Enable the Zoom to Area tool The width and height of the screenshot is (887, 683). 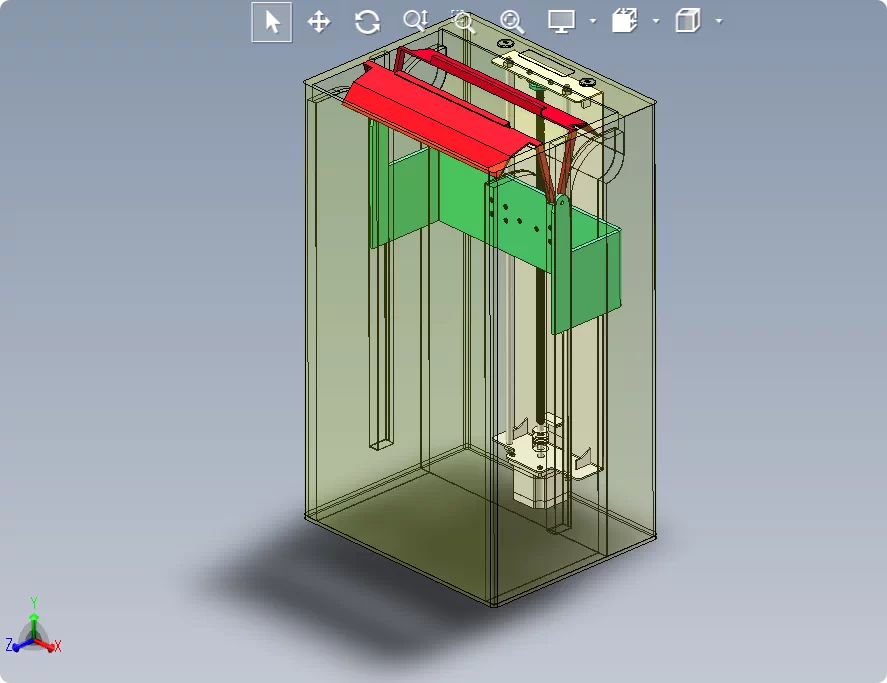click(463, 21)
